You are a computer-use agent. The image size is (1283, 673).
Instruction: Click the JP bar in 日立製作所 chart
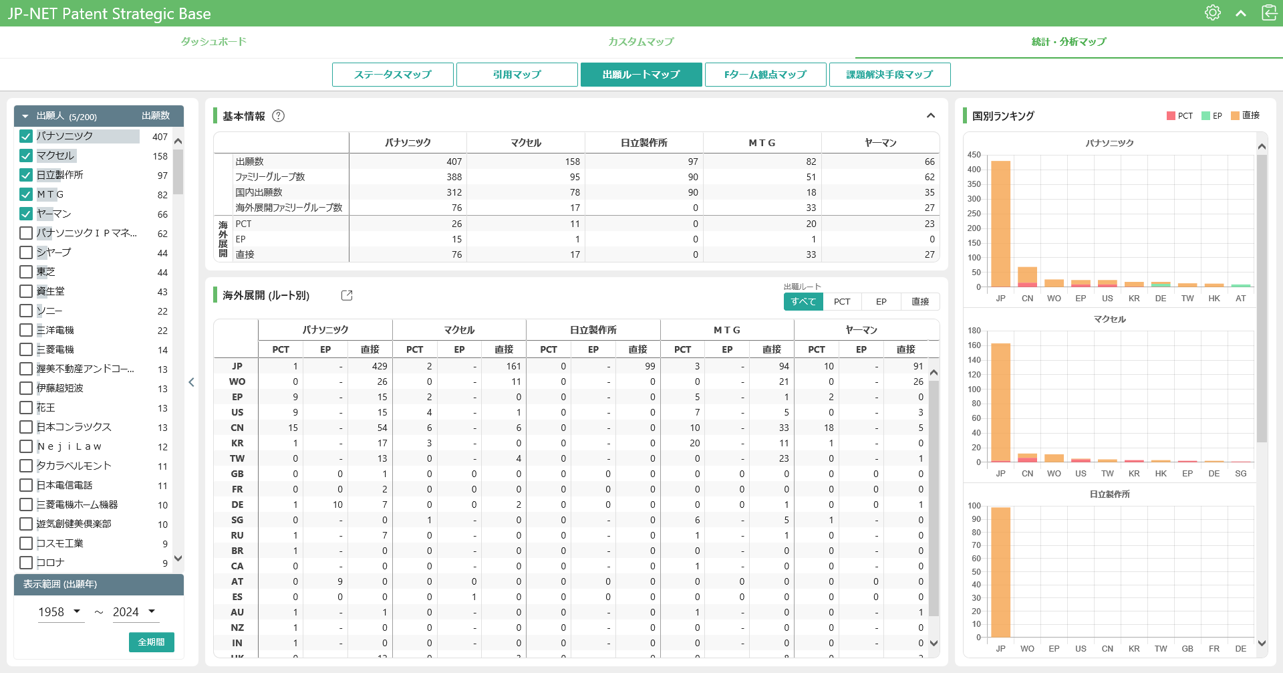(1000, 572)
